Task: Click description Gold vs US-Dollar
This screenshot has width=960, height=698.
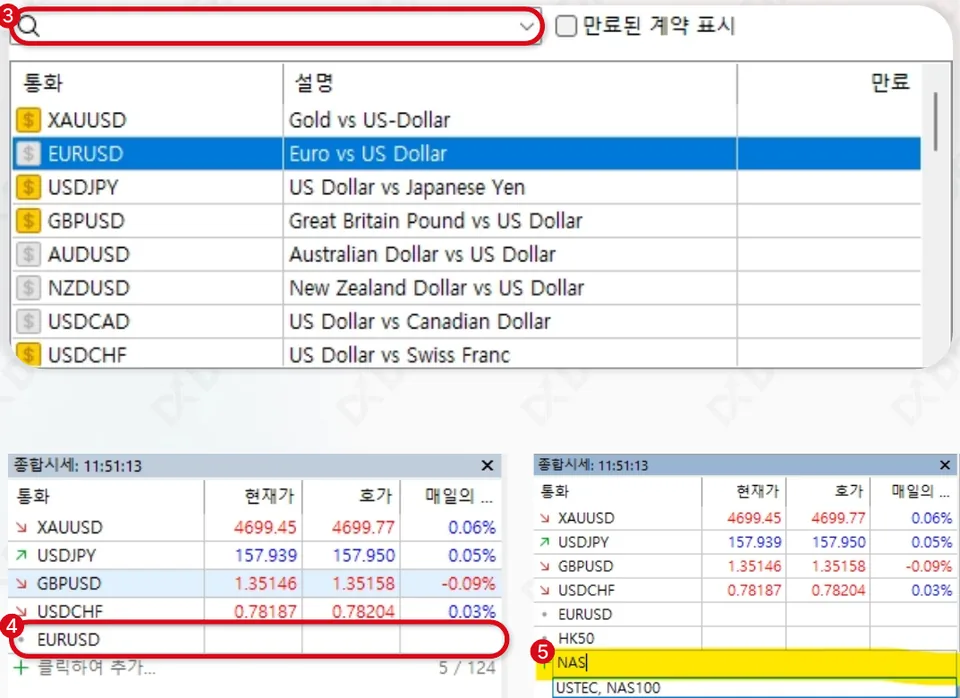Action: [x=369, y=120]
